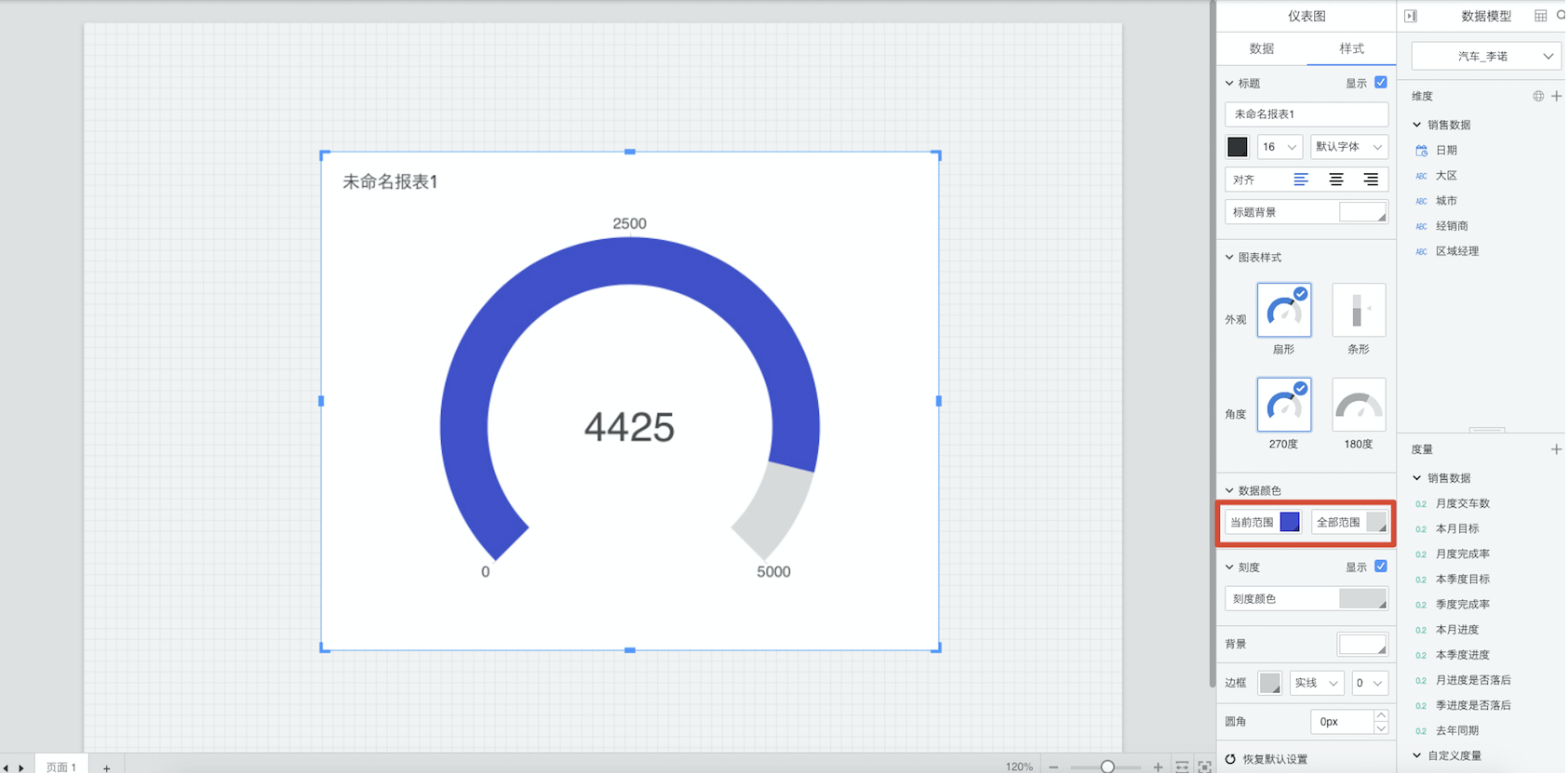Open the data model table view icon
Image resolution: width=1568 pixels, height=774 pixels.
point(1540,16)
